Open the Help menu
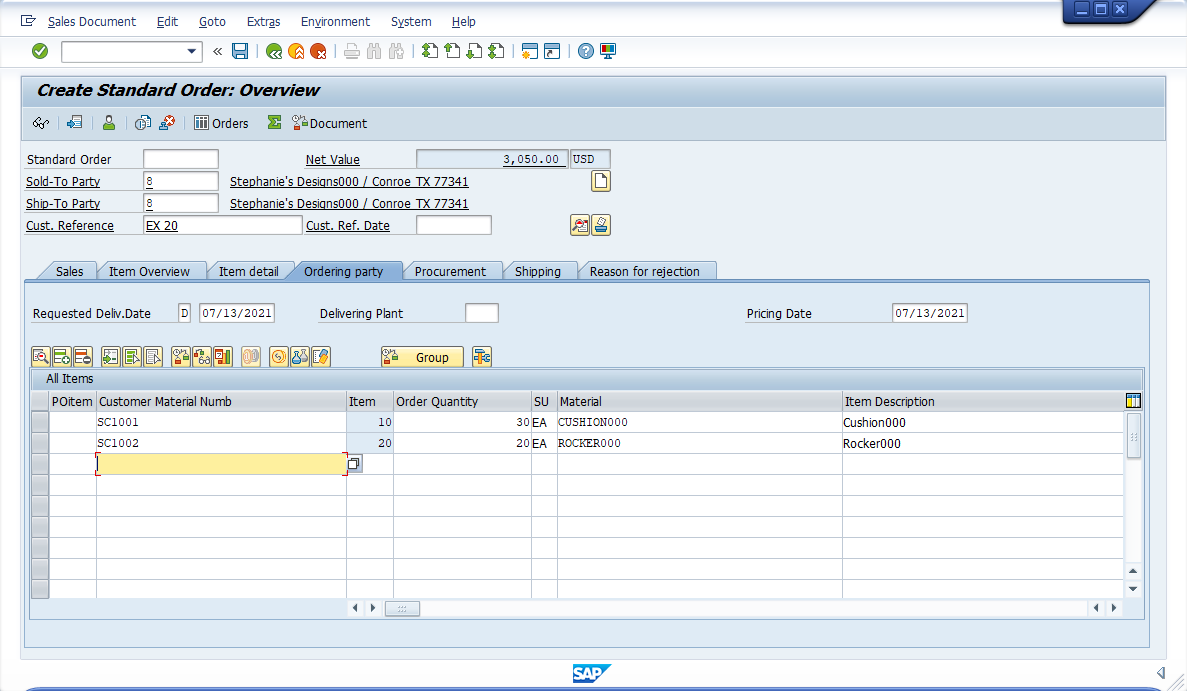 point(463,22)
